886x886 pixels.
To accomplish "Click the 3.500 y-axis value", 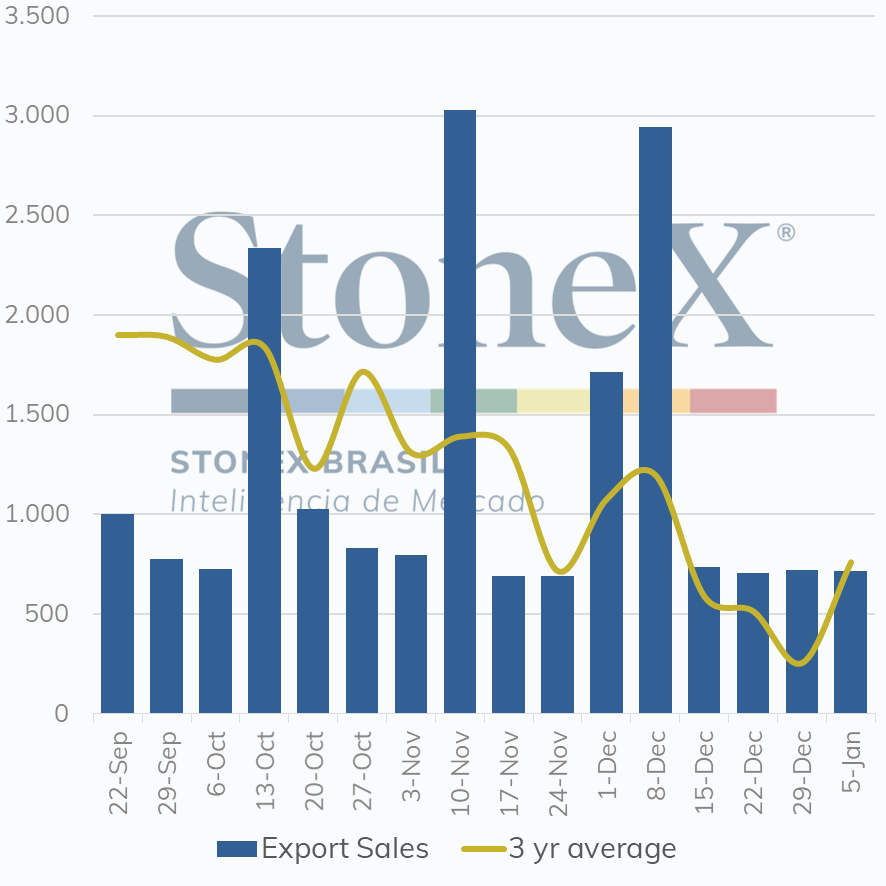I will 37,16.
